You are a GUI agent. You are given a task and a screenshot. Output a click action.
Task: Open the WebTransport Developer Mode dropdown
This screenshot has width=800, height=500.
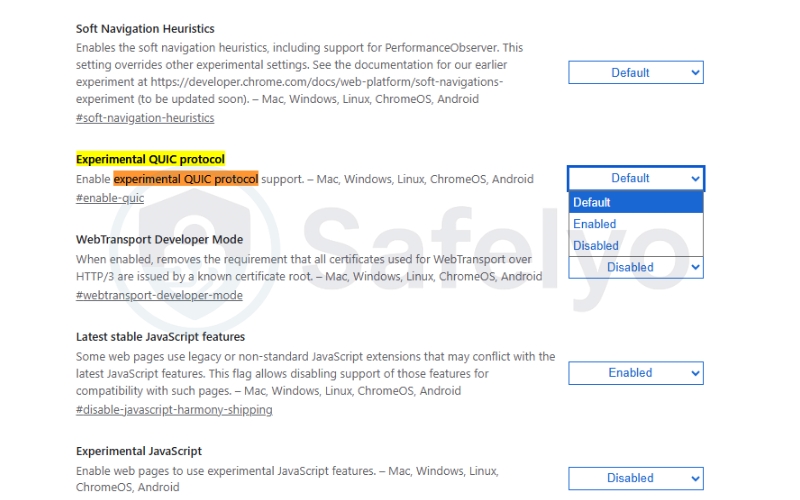coord(636,268)
